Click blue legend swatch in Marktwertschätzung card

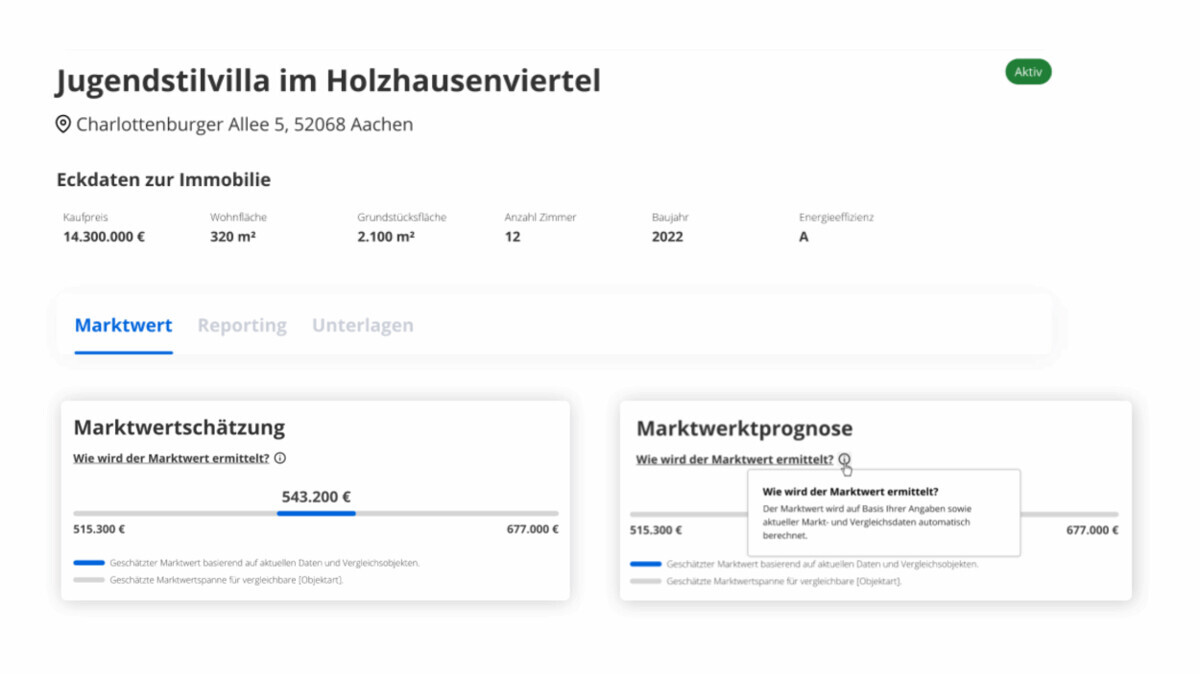click(x=89, y=563)
